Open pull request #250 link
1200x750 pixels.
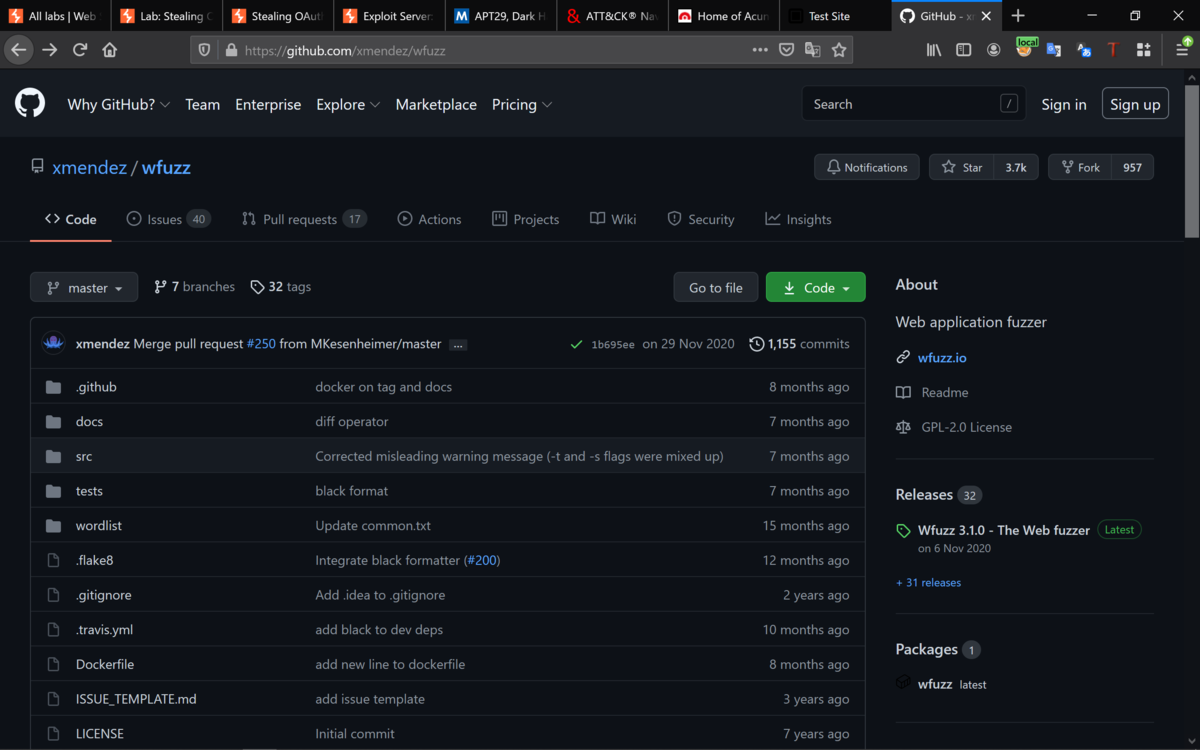pos(261,344)
